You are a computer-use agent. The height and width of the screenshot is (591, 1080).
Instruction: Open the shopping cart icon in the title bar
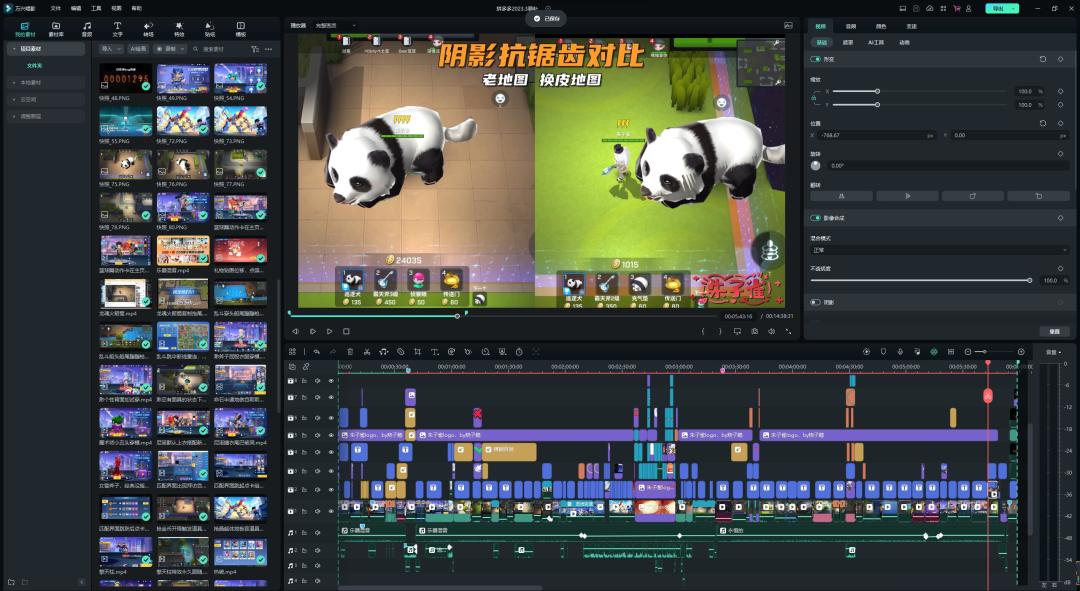pos(956,8)
